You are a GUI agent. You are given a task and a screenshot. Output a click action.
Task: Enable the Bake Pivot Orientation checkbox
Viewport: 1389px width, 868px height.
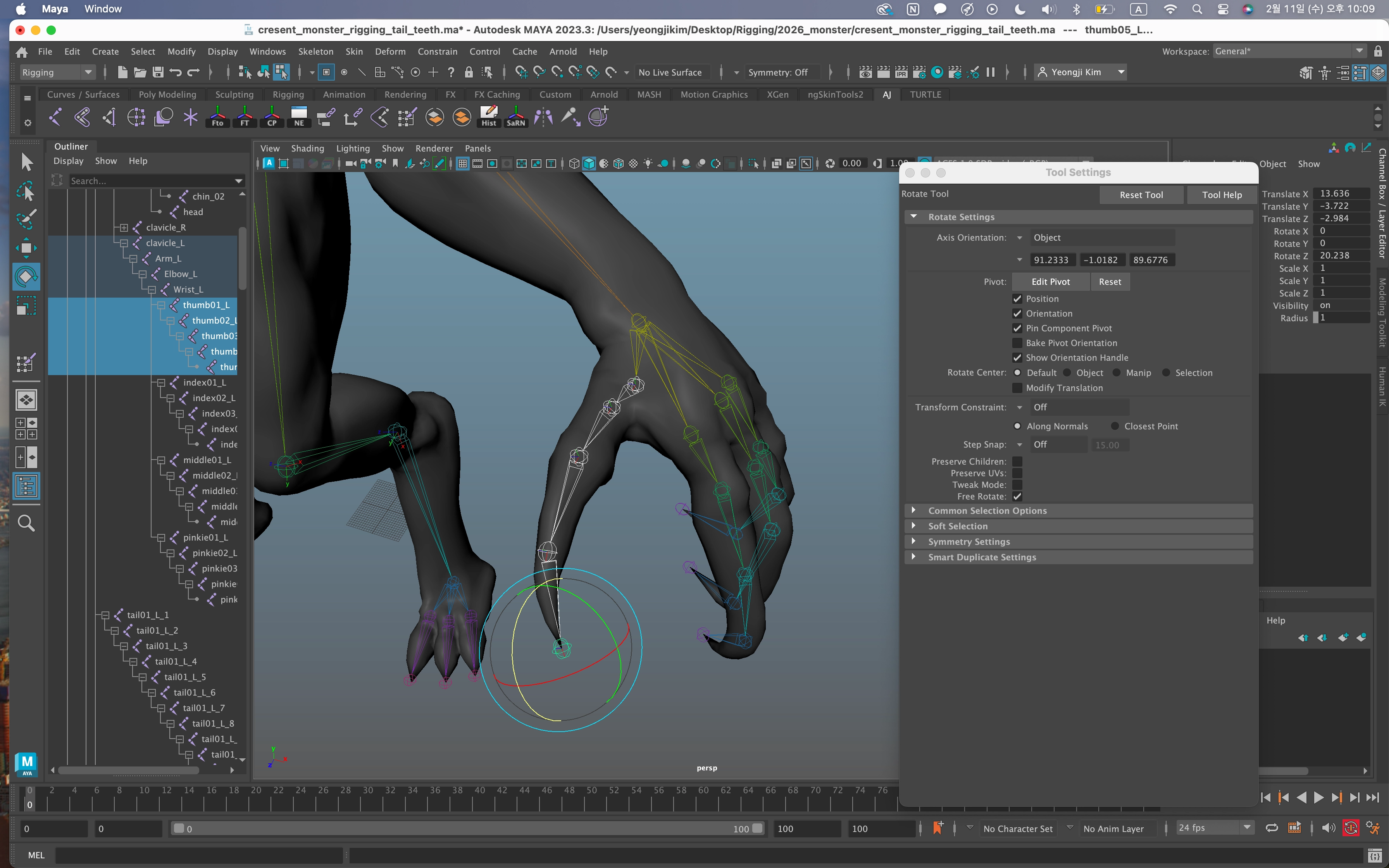(x=1017, y=343)
